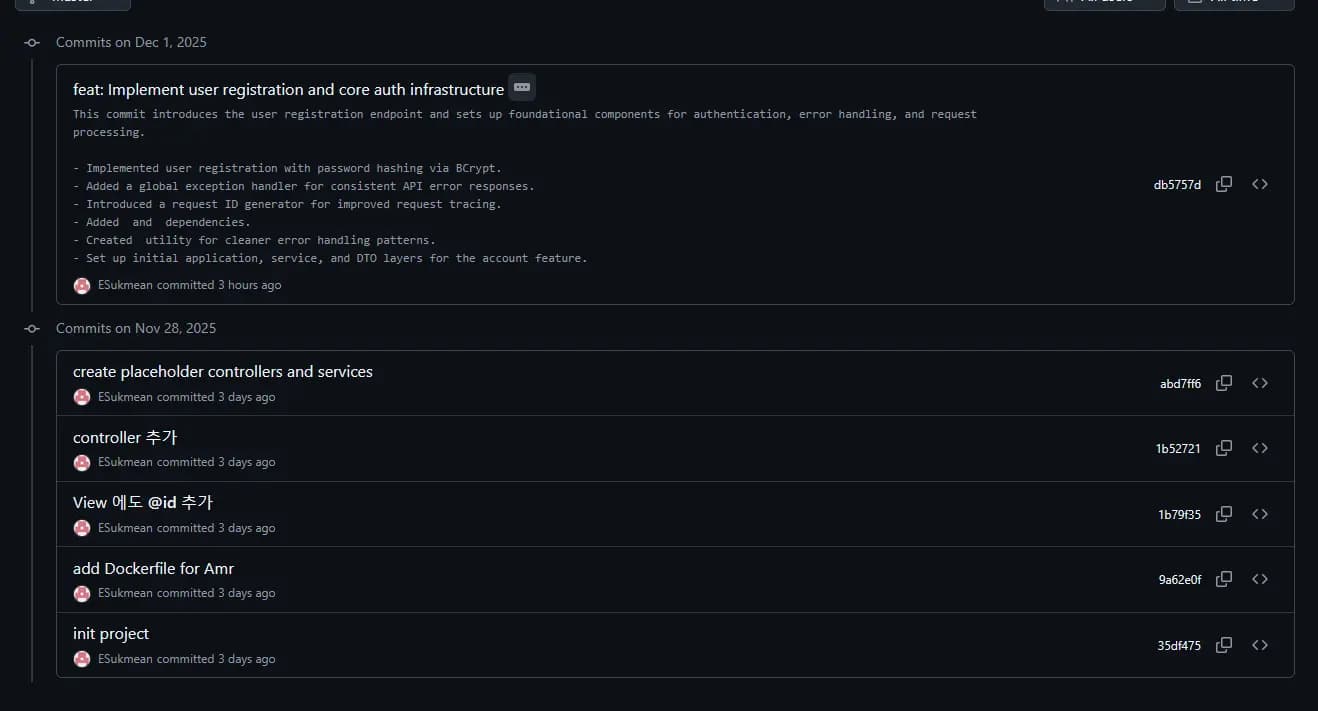Open the 'controller 추가' commit
Viewport: 1318px width, 711px height.
(x=125, y=438)
